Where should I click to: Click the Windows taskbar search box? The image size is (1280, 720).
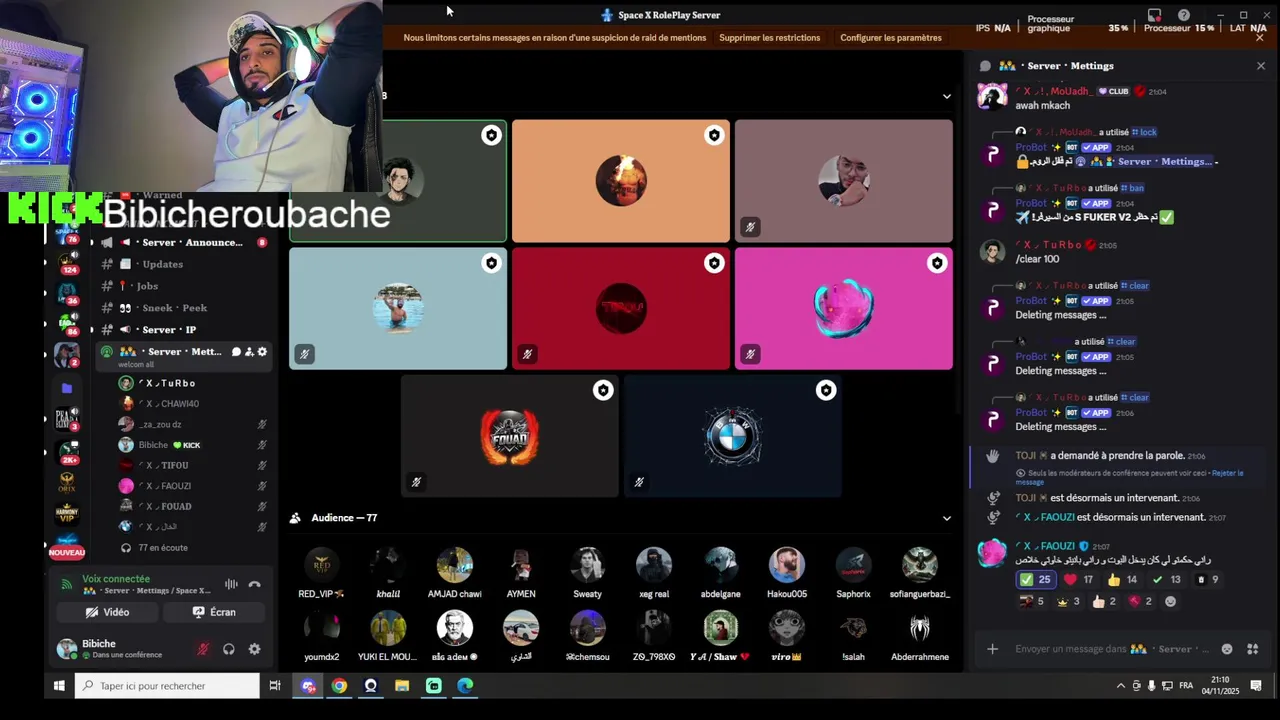(x=168, y=686)
